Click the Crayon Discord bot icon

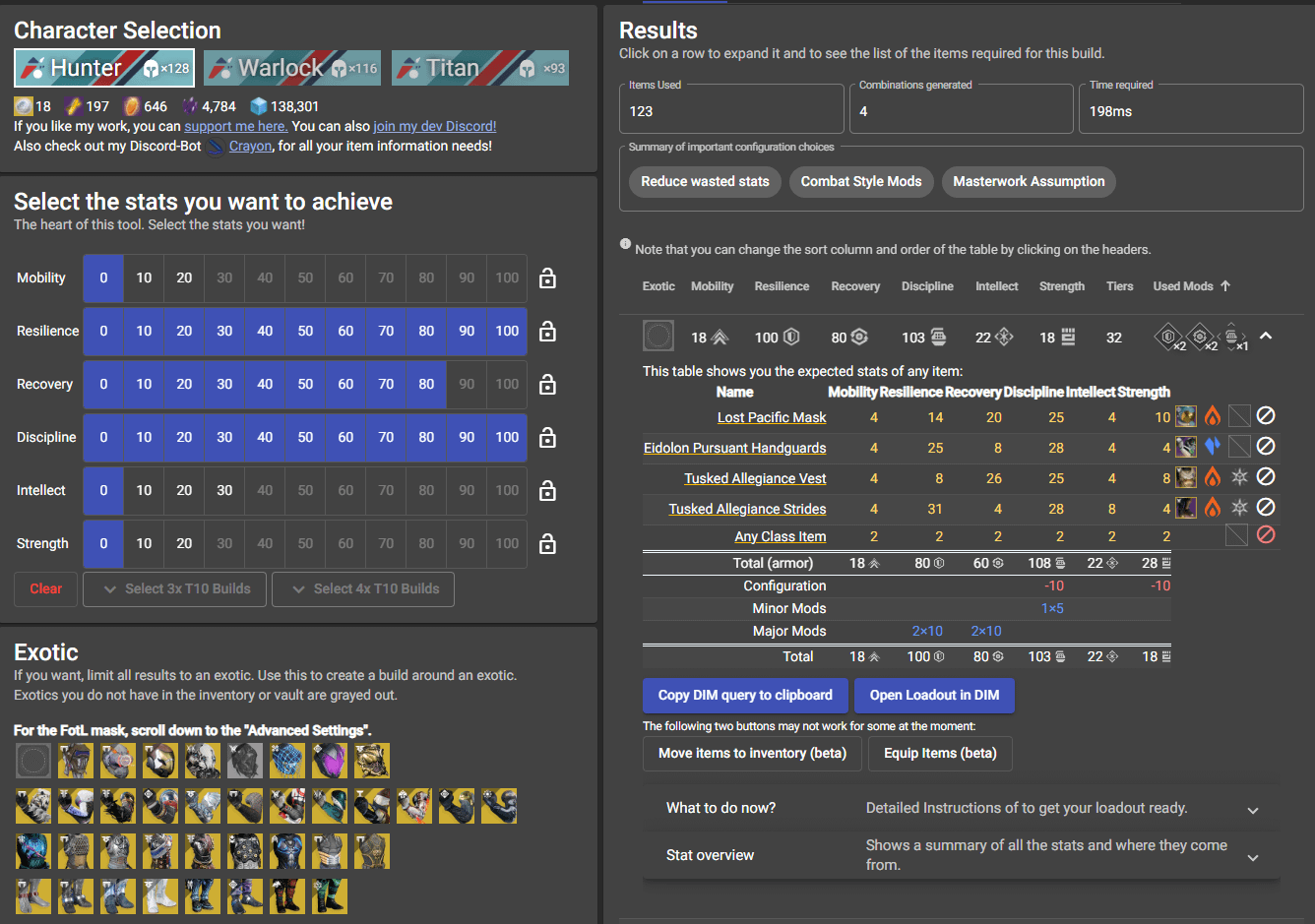(214, 145)
